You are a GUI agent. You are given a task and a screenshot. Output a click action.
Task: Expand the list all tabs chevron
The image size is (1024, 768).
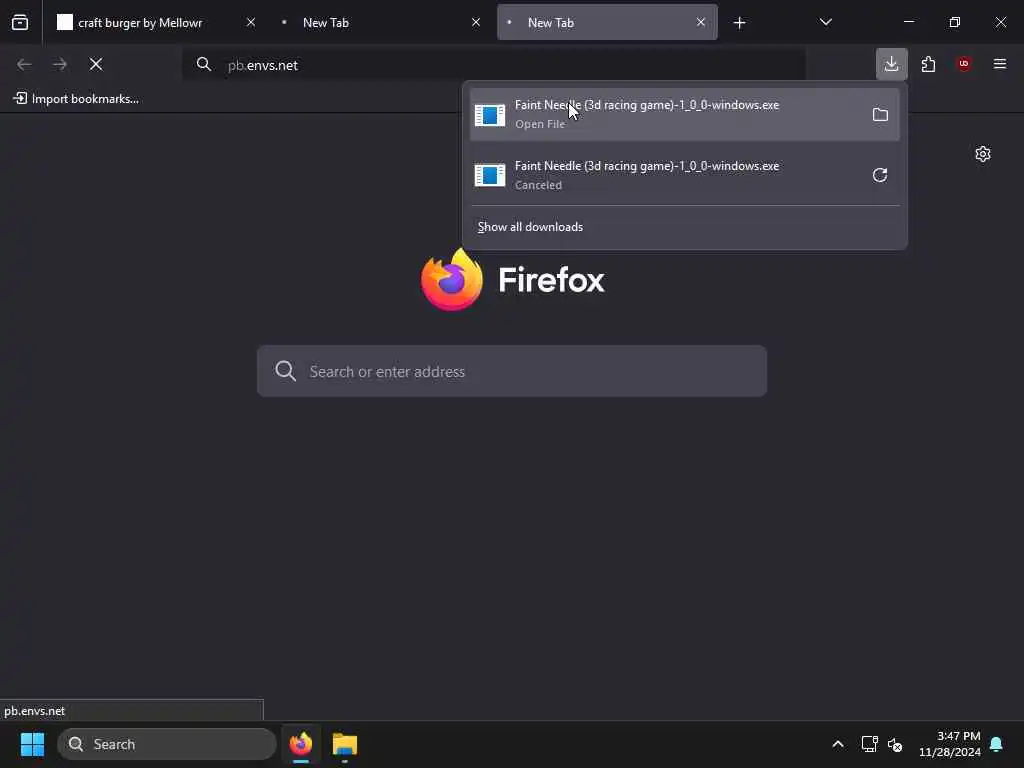pyautogui.click(x=825, y=22)
